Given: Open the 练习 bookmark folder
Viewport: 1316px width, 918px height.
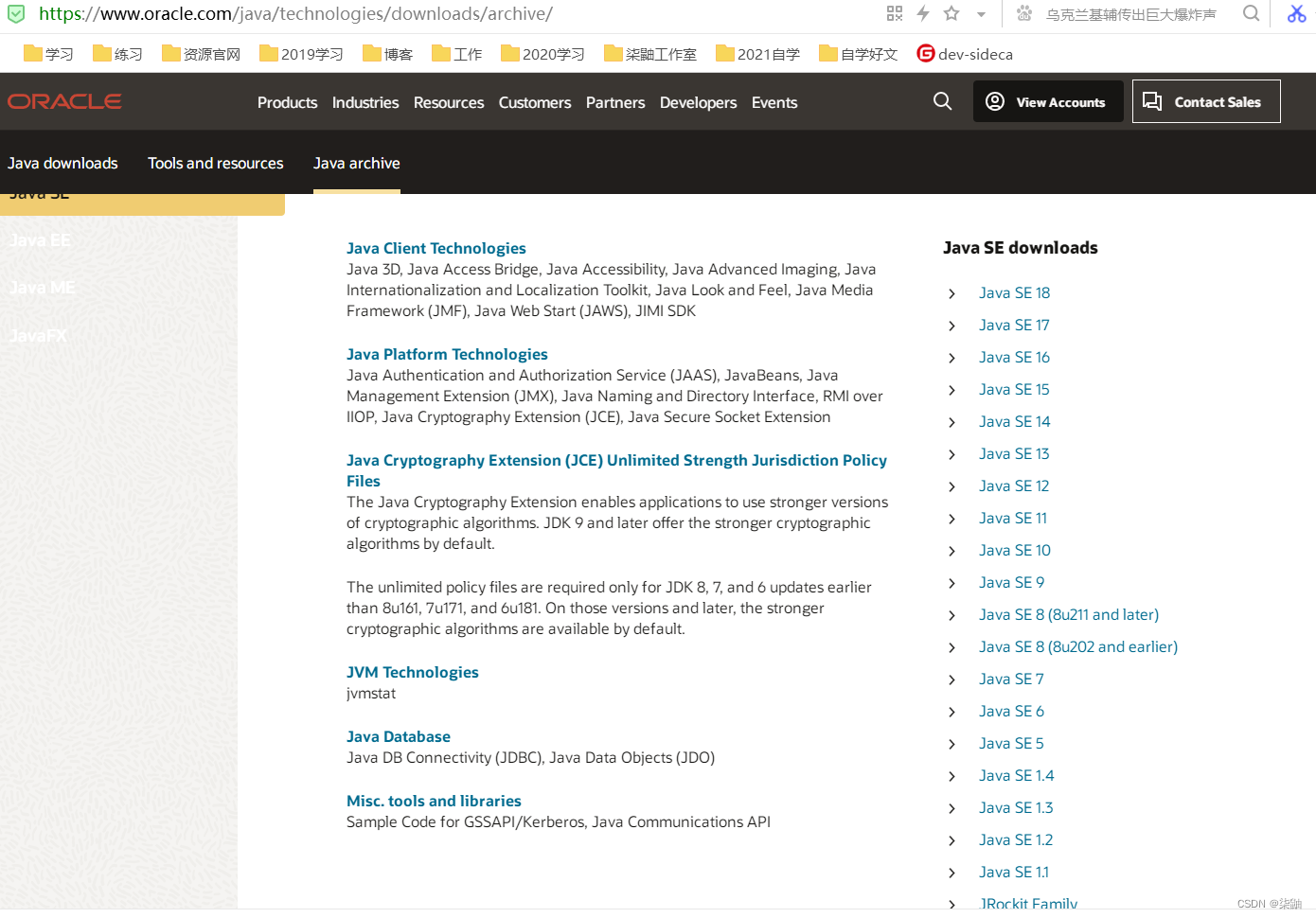Looking at the screenshot, I should pyautogui.click(x=117, y=54).
